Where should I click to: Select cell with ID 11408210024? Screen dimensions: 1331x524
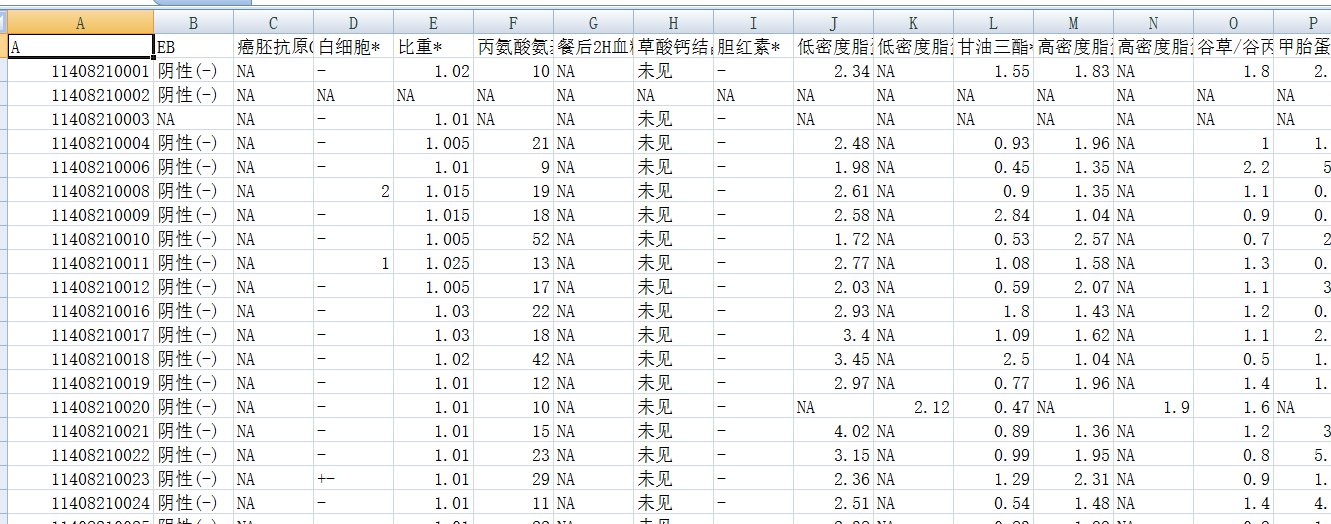[x=80, y=503]
